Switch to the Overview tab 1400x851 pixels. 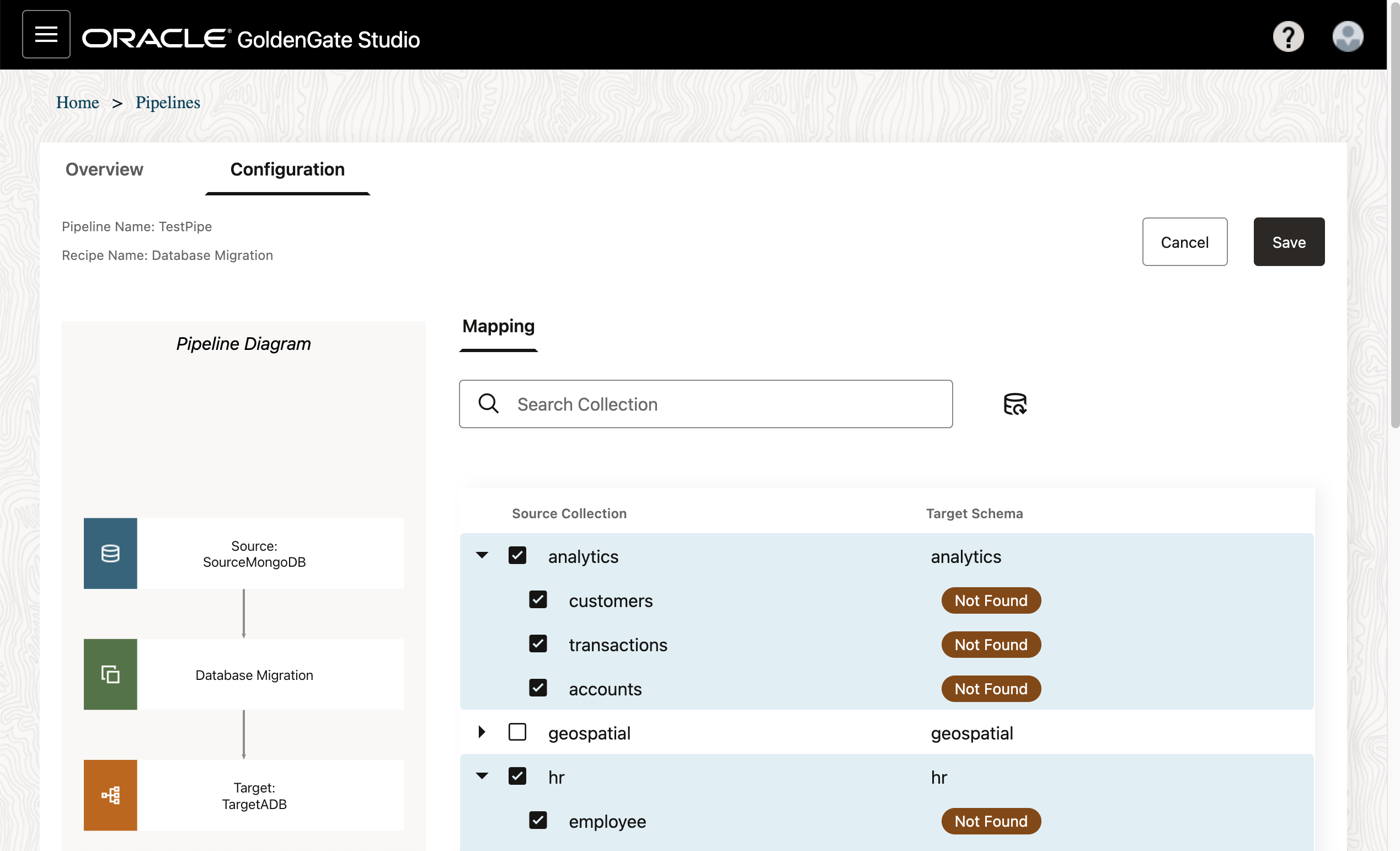coord(104,169)
